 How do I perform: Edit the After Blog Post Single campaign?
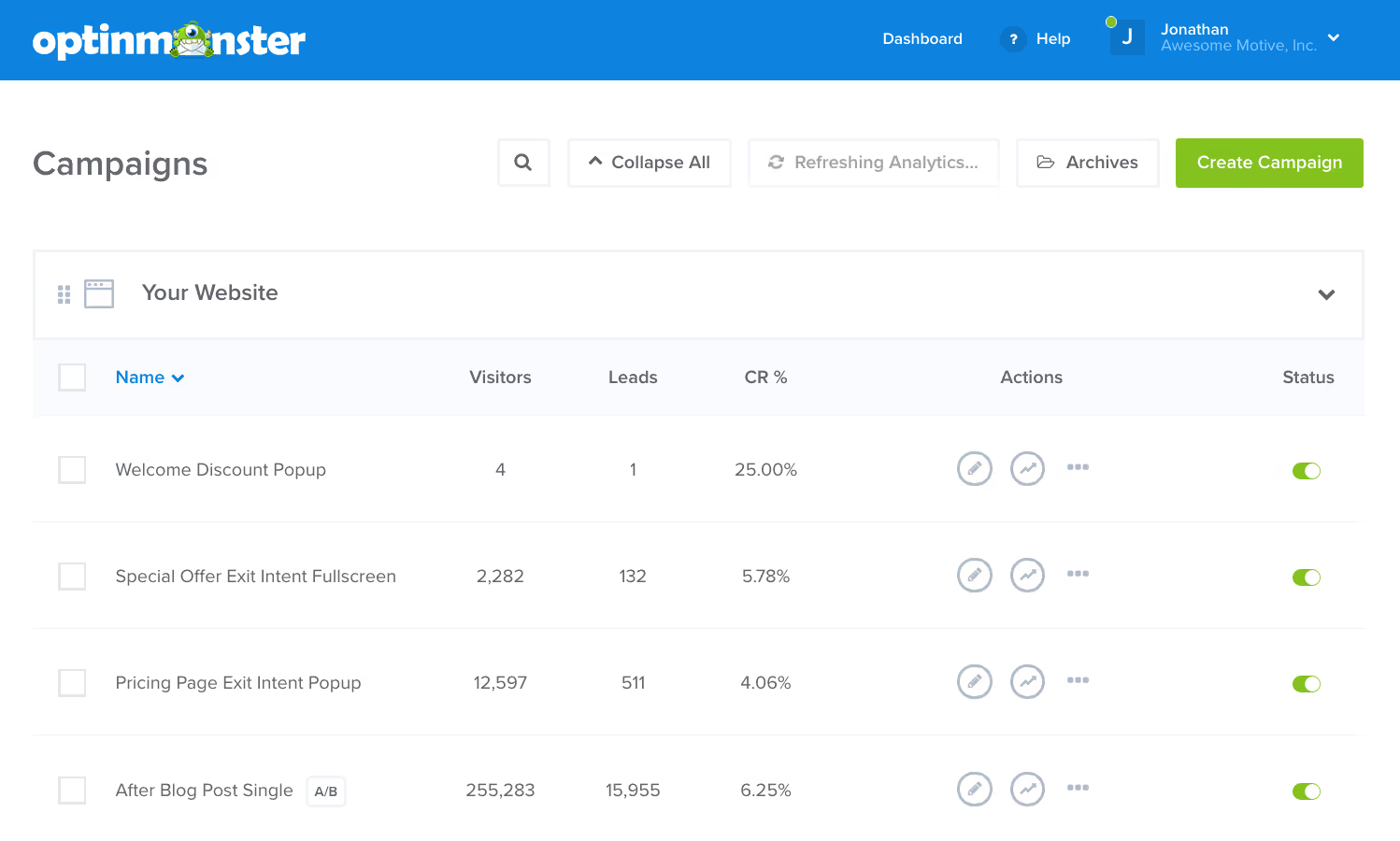tap(975, 789)
